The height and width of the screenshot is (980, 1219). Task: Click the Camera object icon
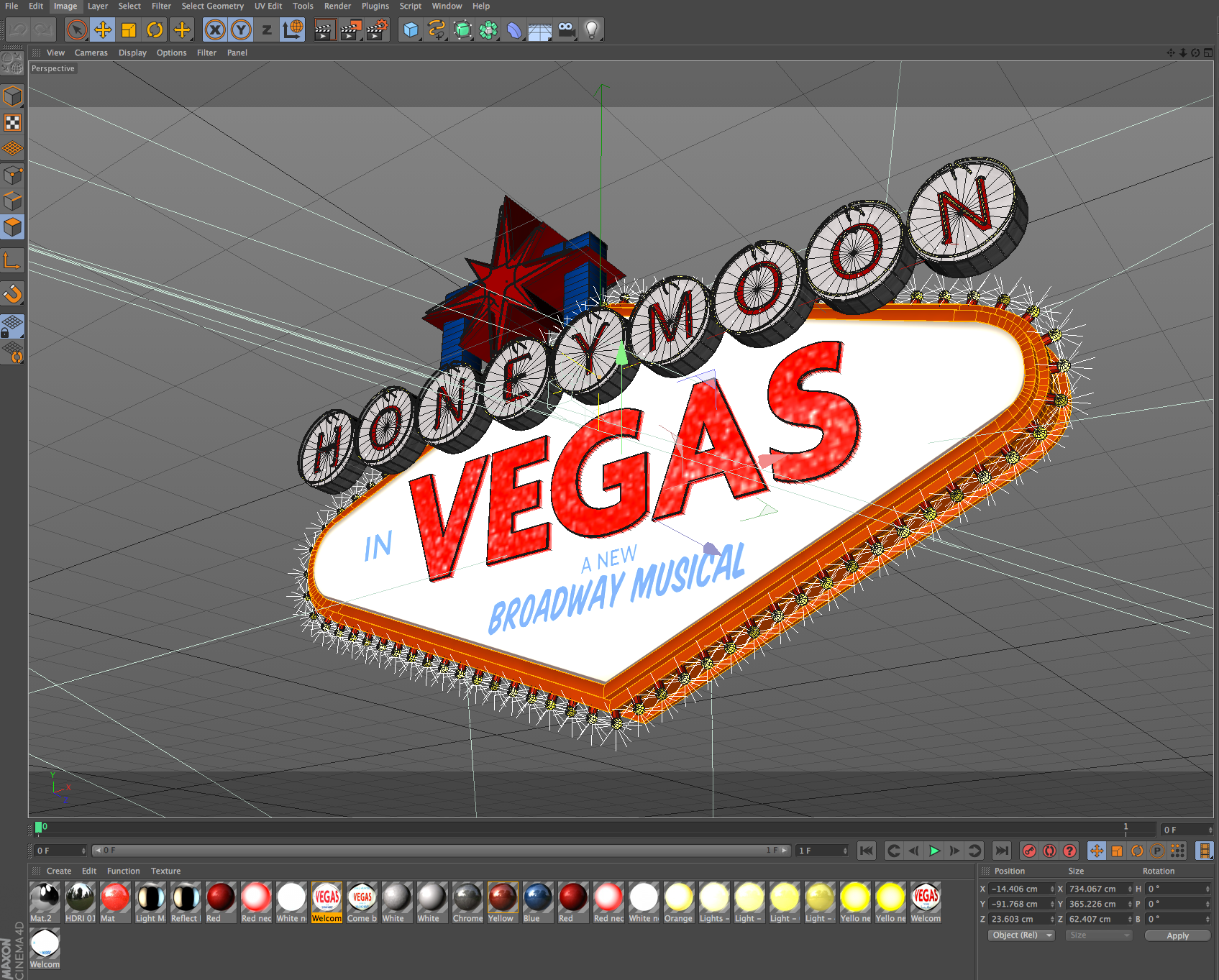click(x=567, y=30)
